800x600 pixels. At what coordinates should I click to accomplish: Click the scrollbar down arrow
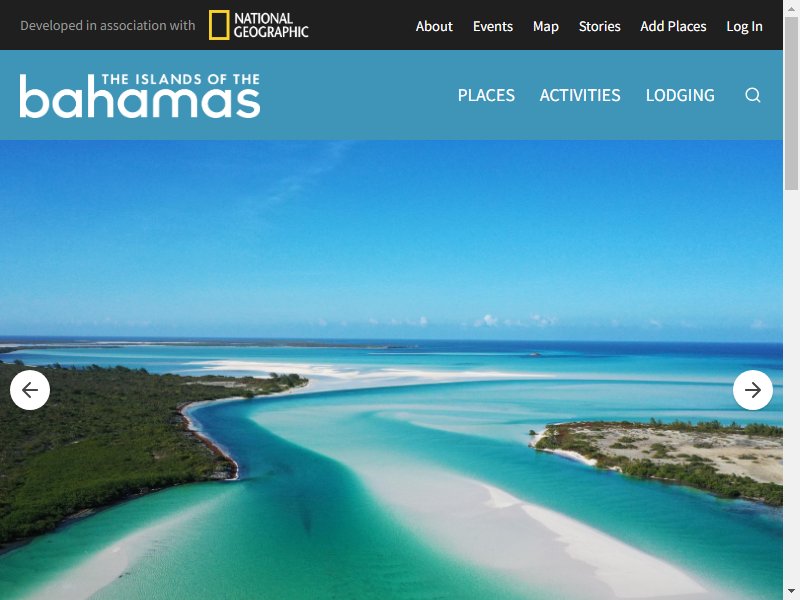tap(791, 592)
